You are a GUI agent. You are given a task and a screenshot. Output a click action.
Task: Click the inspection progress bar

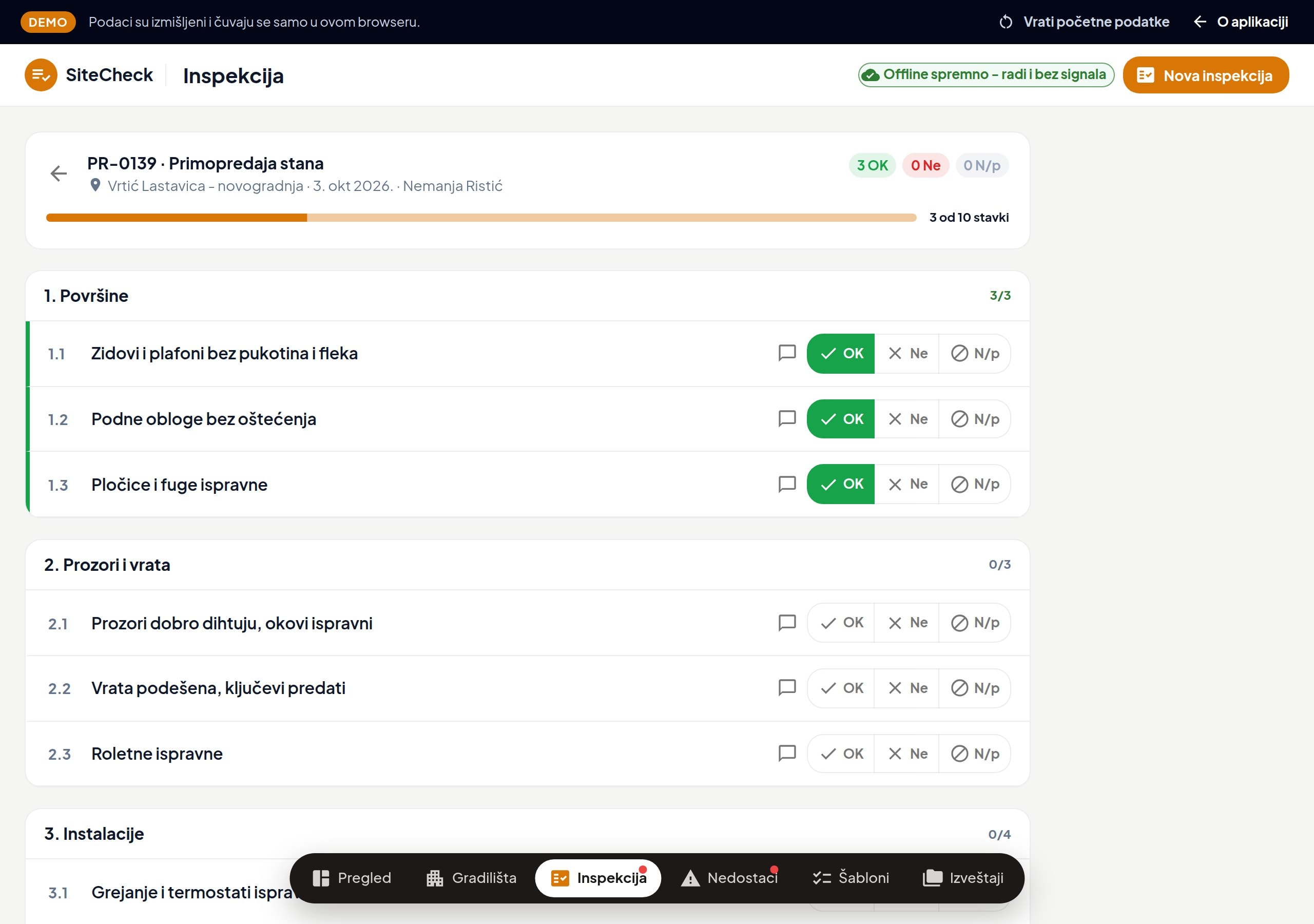click(481, 218)
